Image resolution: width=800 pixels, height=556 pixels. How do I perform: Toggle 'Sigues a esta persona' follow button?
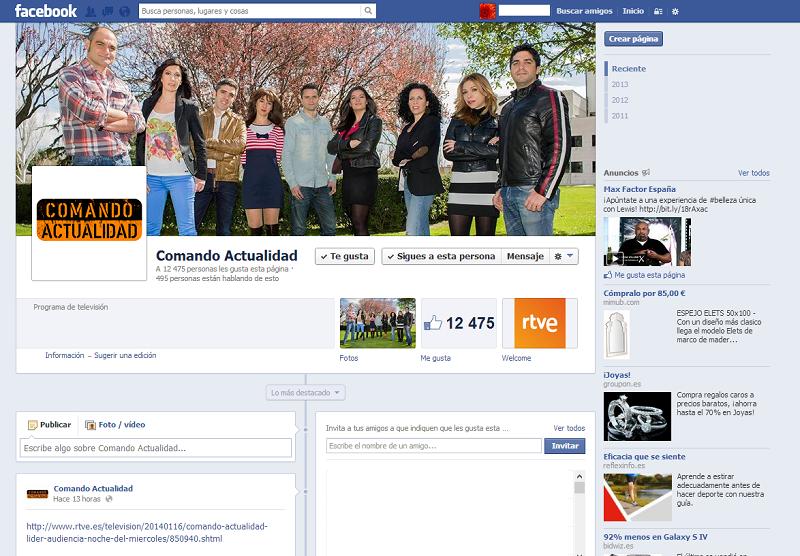[440, 256]
